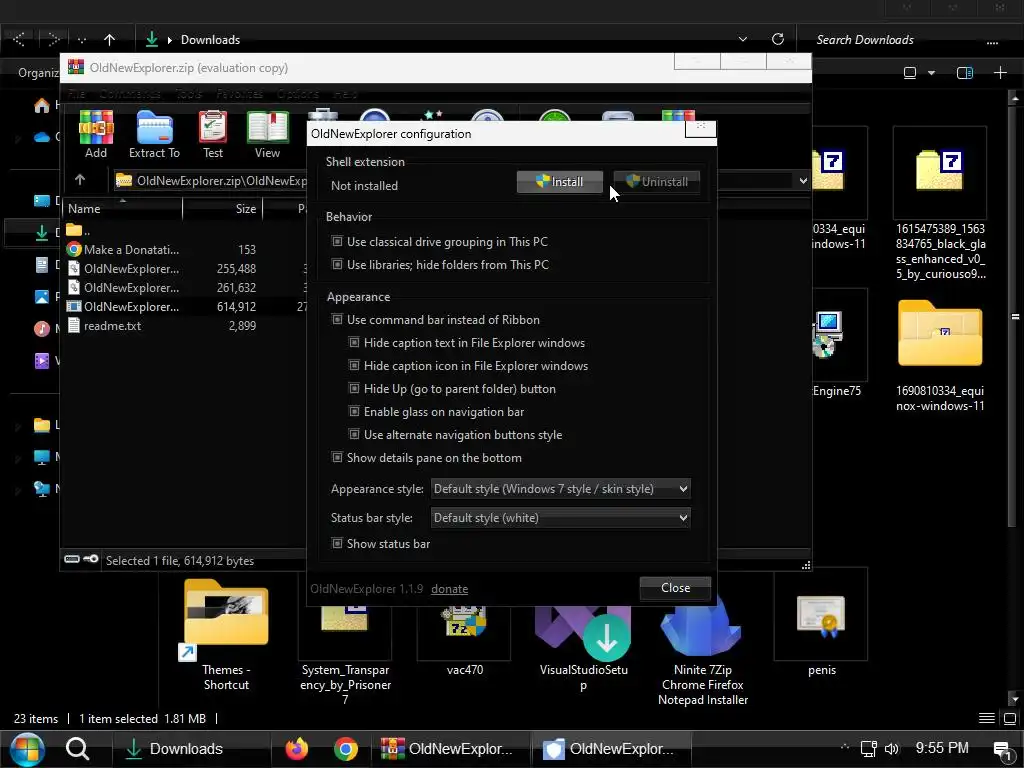1024x768 pixels.
Task: Click the Videos icon in Explorer sidebar
Action: tap(42, 360)
